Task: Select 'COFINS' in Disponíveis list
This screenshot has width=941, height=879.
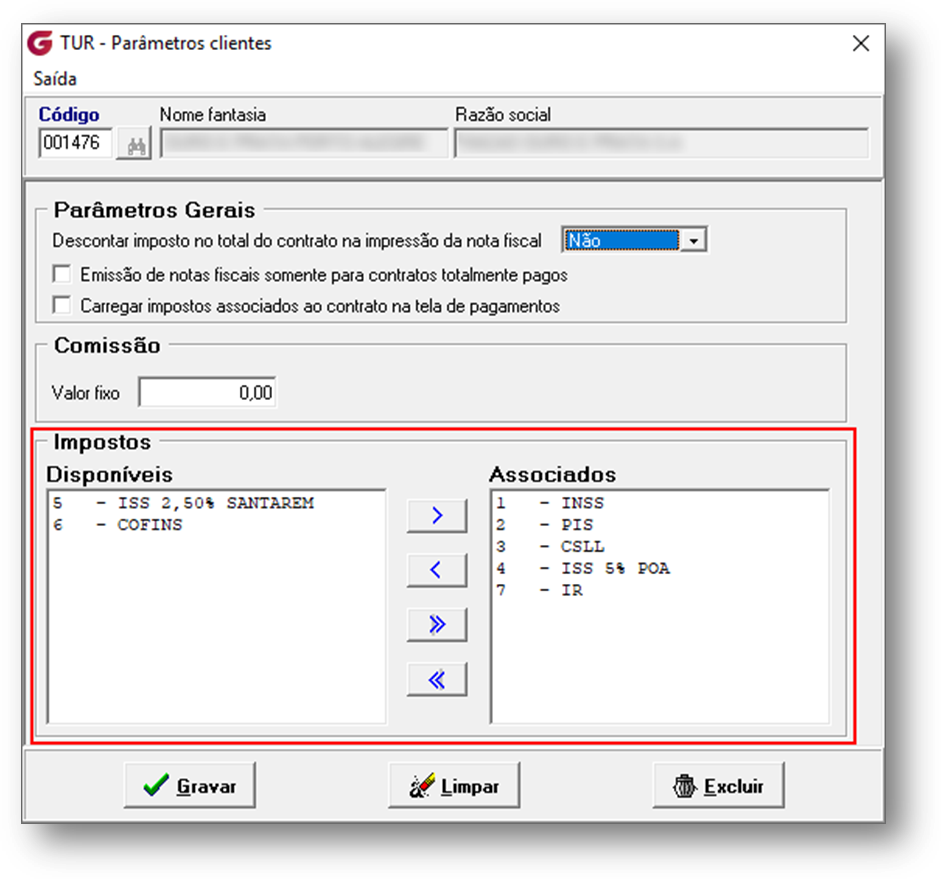Action: (216, 525)
